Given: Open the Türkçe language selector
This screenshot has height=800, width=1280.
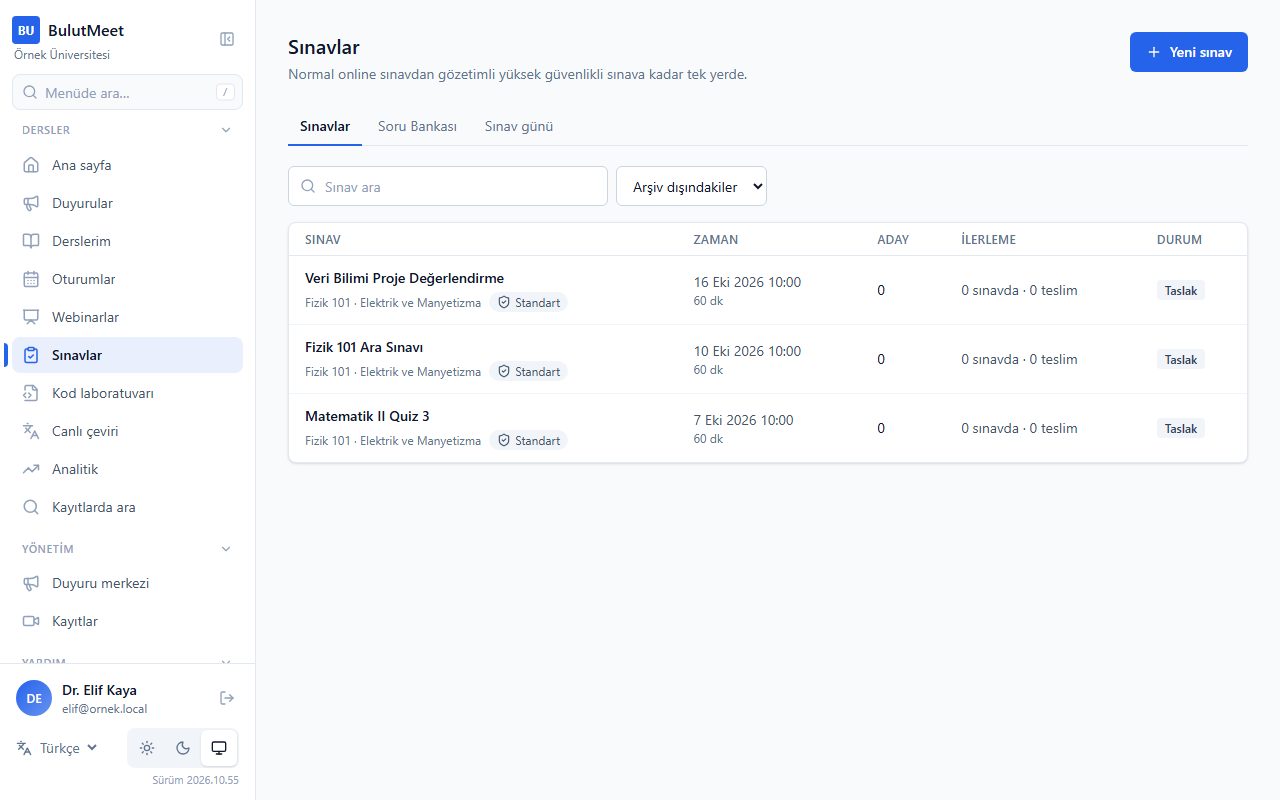Looking at the screenshot, I should [58, 748].
